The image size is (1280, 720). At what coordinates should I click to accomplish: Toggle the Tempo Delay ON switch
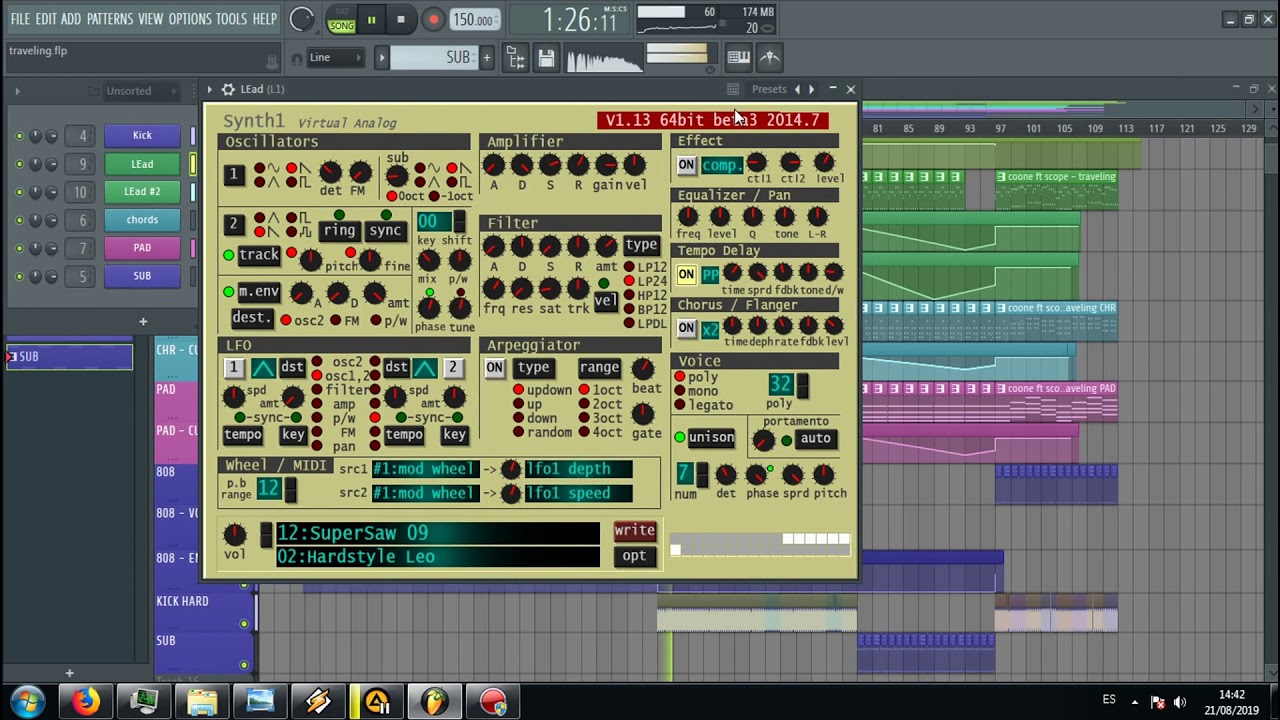pyautogui.click(x=686, y=274)
